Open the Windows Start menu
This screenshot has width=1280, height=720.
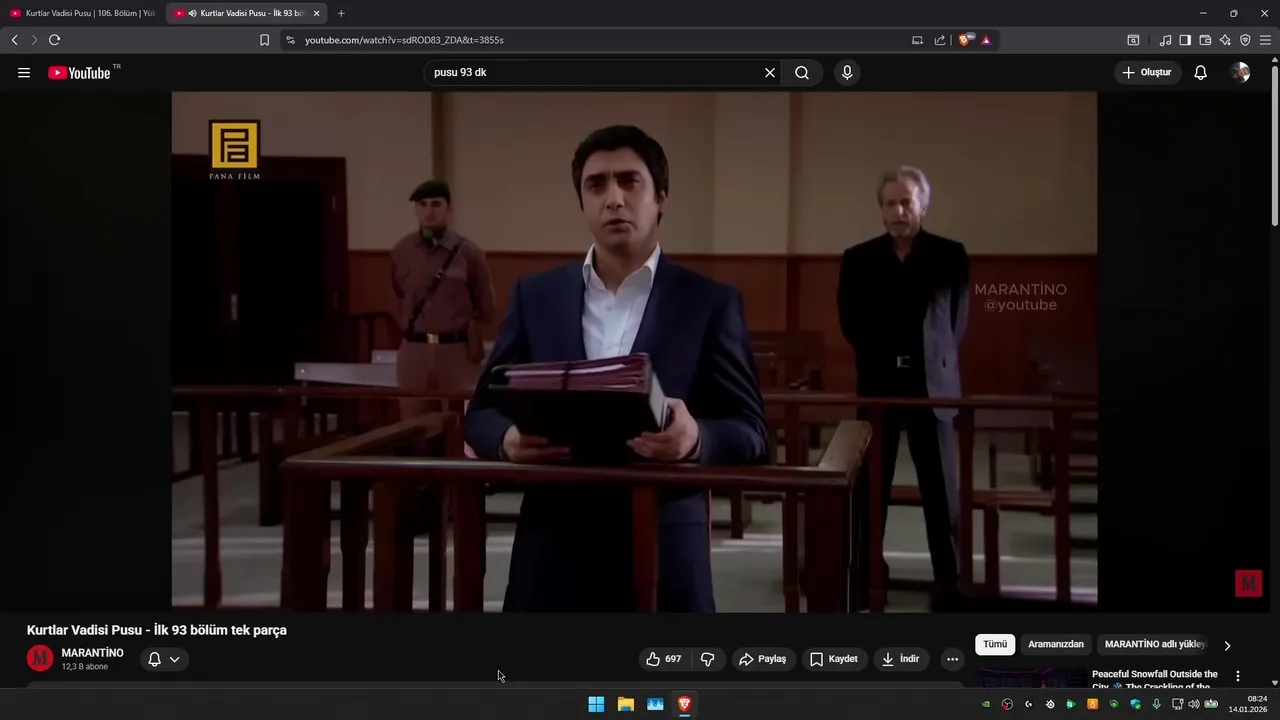[596, 704]
